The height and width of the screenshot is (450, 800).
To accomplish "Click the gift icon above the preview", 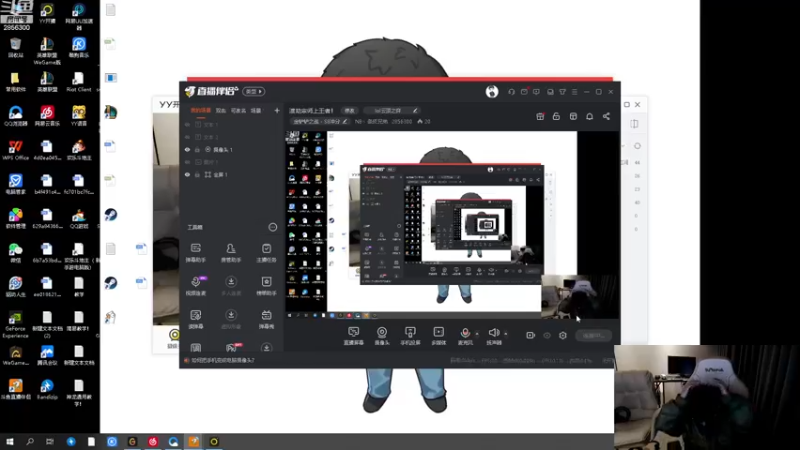I will pos(540,116).
